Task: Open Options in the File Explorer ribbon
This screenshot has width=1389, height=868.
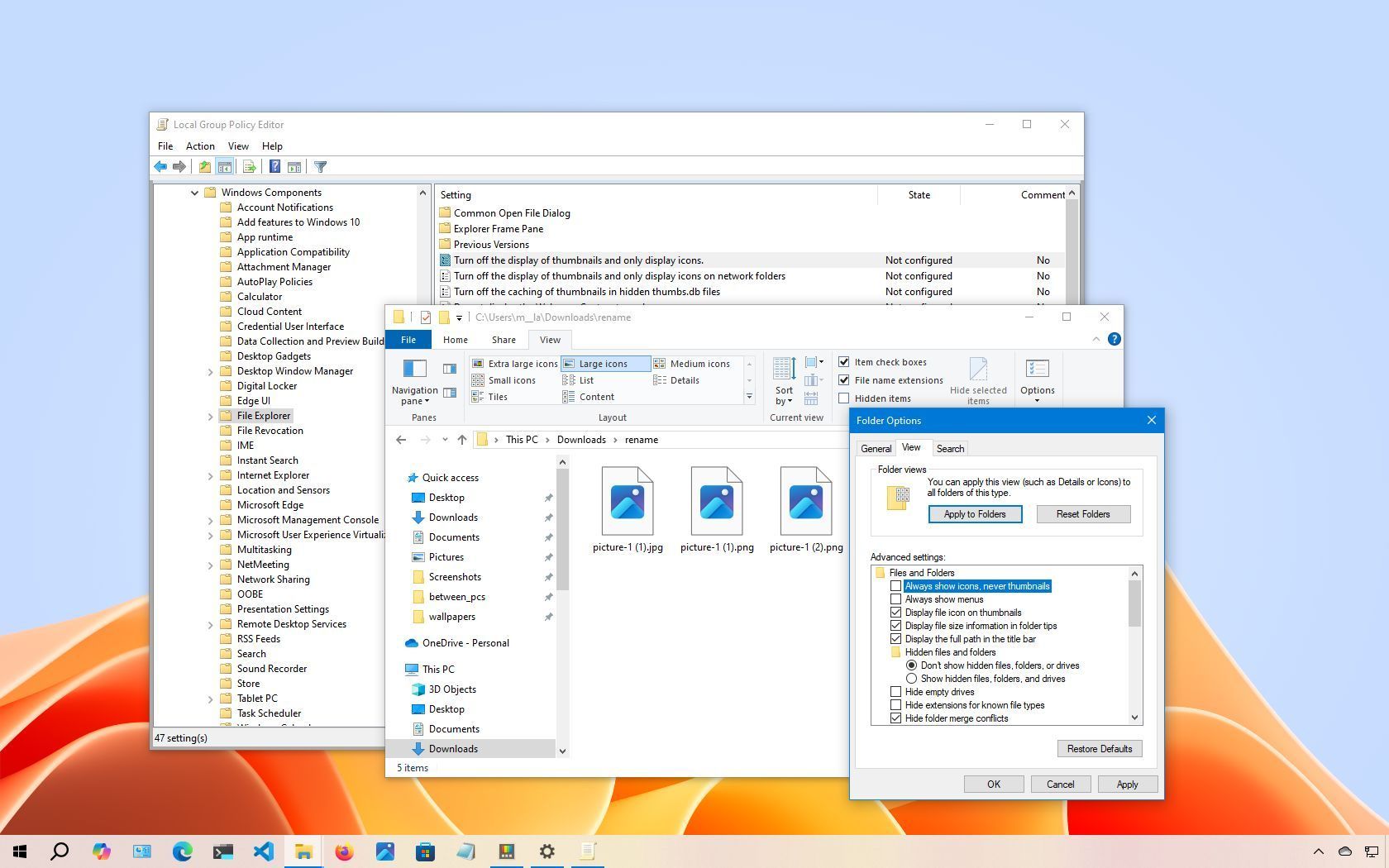Action: [1037, 374]
